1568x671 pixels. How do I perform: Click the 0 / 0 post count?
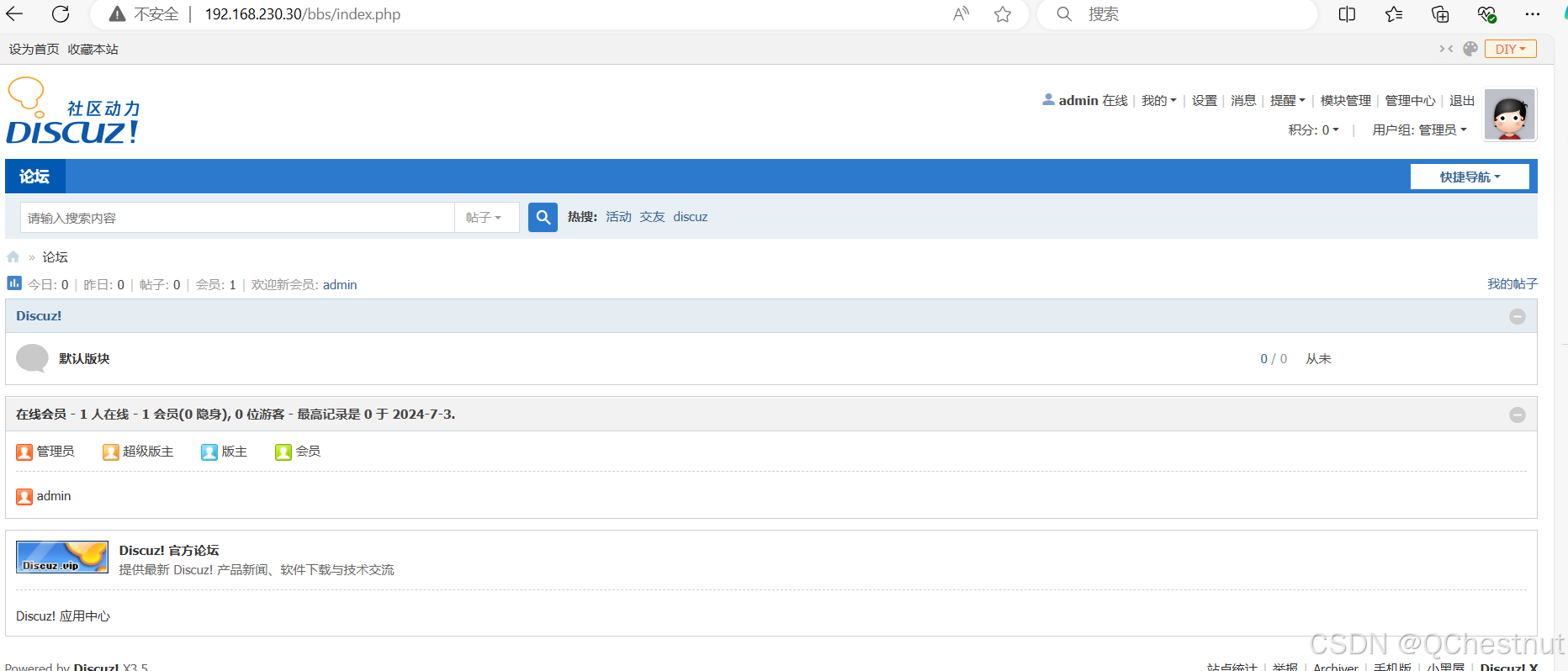pos(1273,358)
